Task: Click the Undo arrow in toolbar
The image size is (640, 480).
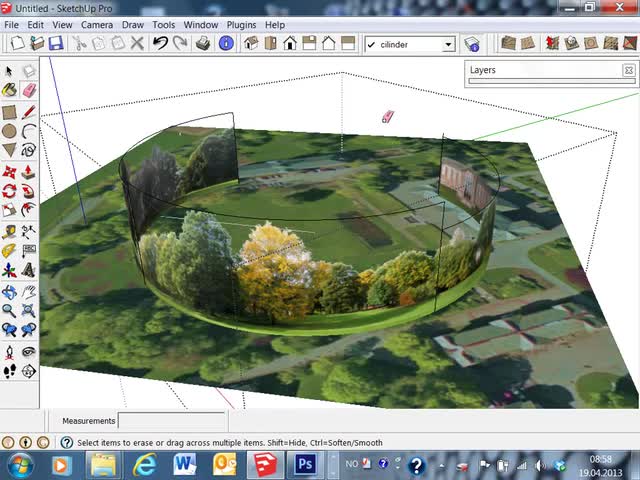Action: click(160, 44)
